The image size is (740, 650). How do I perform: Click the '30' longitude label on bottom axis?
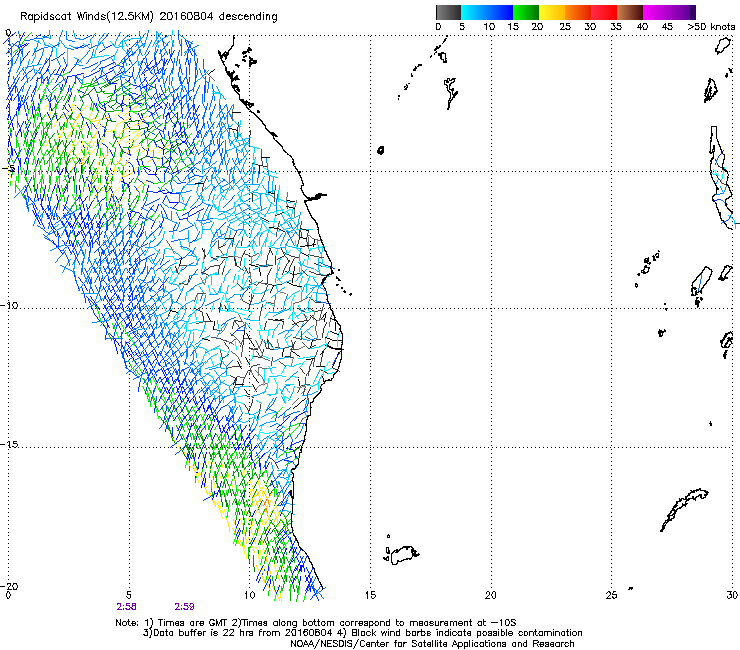[x=732, y=595]
